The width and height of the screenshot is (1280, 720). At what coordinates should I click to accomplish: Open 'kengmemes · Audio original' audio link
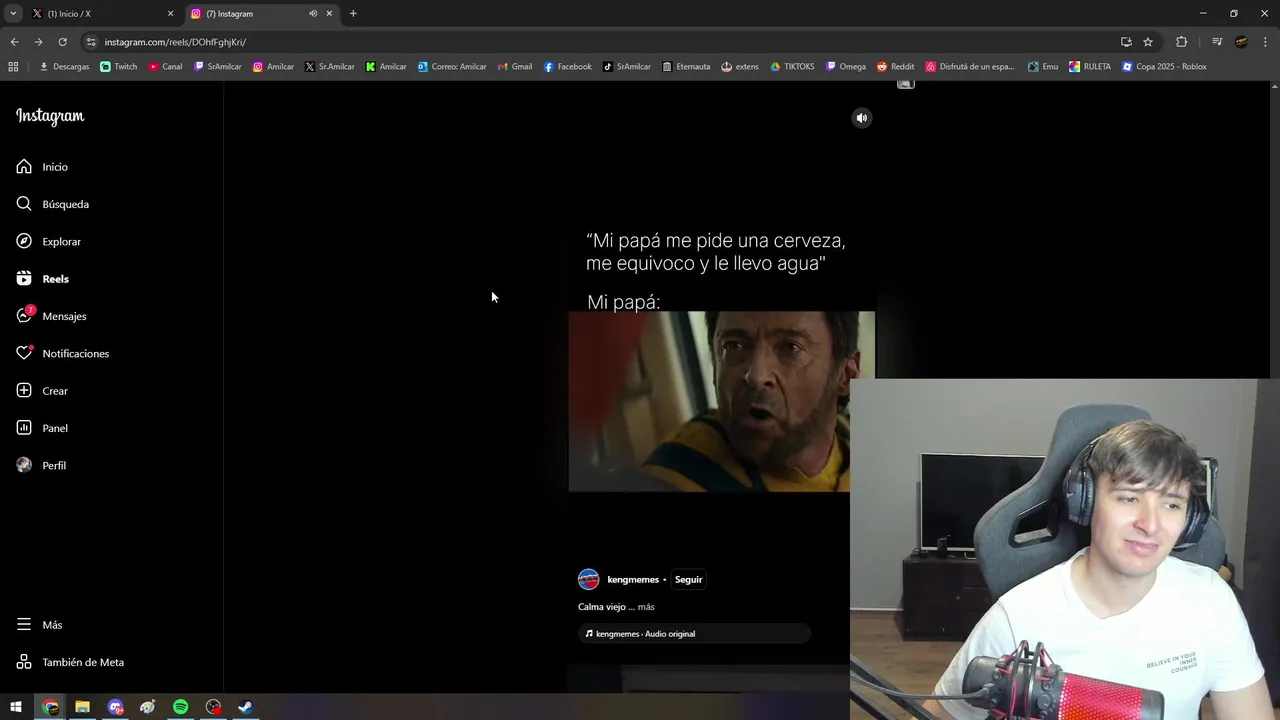[694, 634]
